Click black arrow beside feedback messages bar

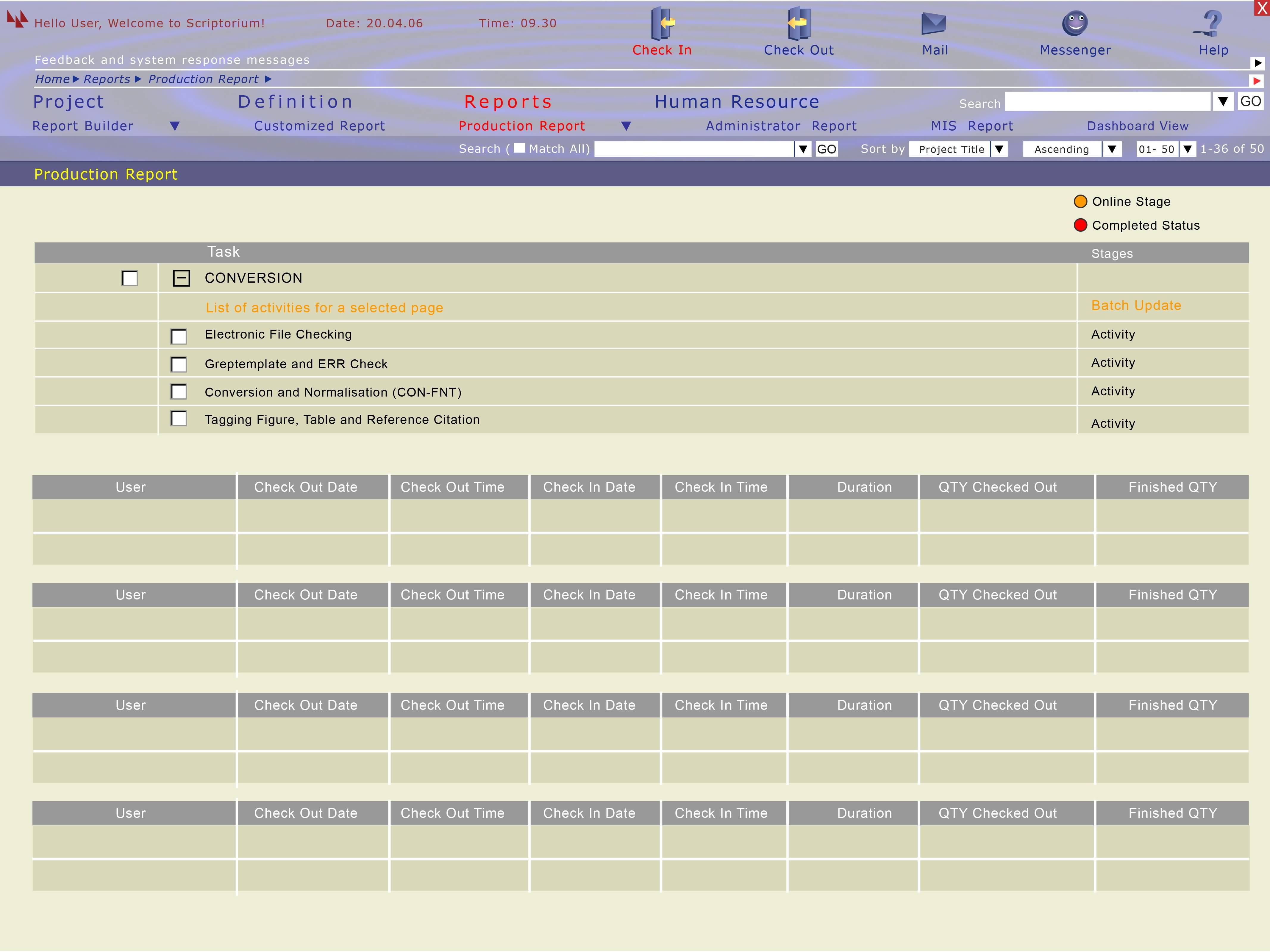tap(1257, 63)
